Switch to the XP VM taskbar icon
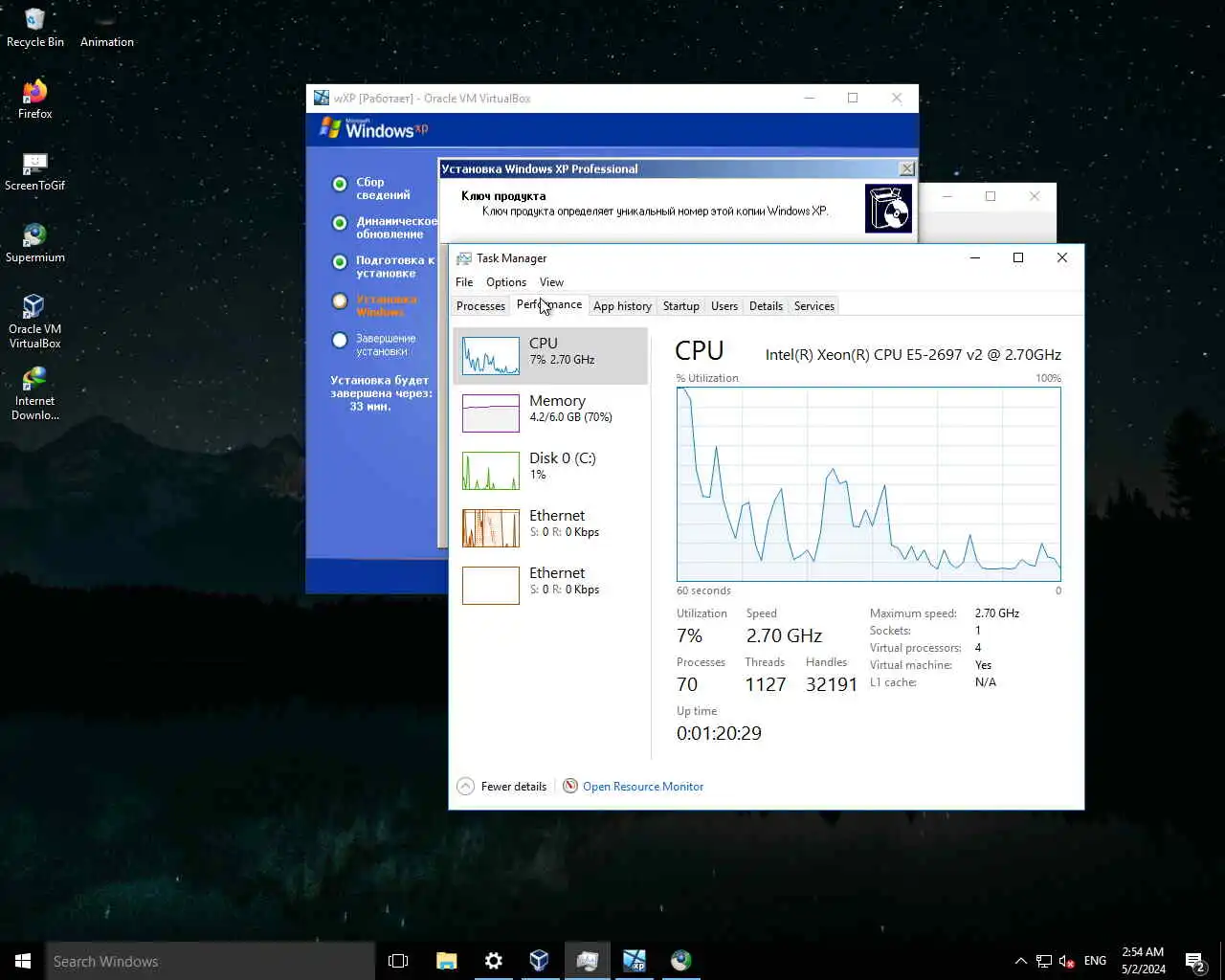The height and width of the screenshot is (980, 1225). pyautogui.click(x=634, y=961)
